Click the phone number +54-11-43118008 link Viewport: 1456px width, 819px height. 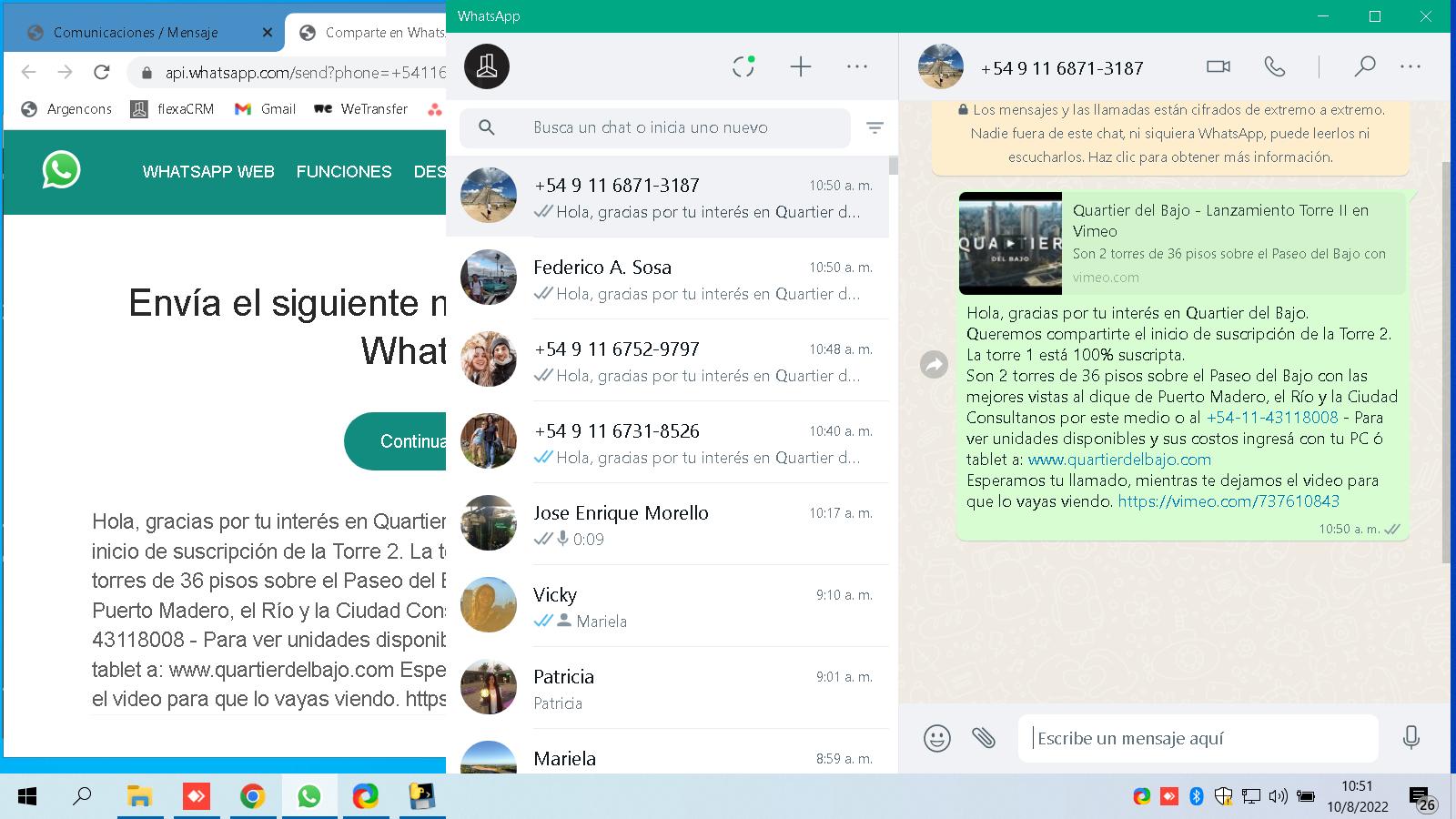coord(1272,418)
